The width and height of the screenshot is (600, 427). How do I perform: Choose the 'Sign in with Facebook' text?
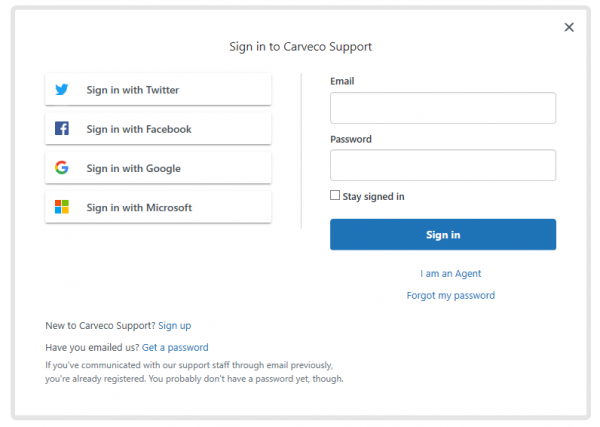pyautogui.click(x=139, y=129)
